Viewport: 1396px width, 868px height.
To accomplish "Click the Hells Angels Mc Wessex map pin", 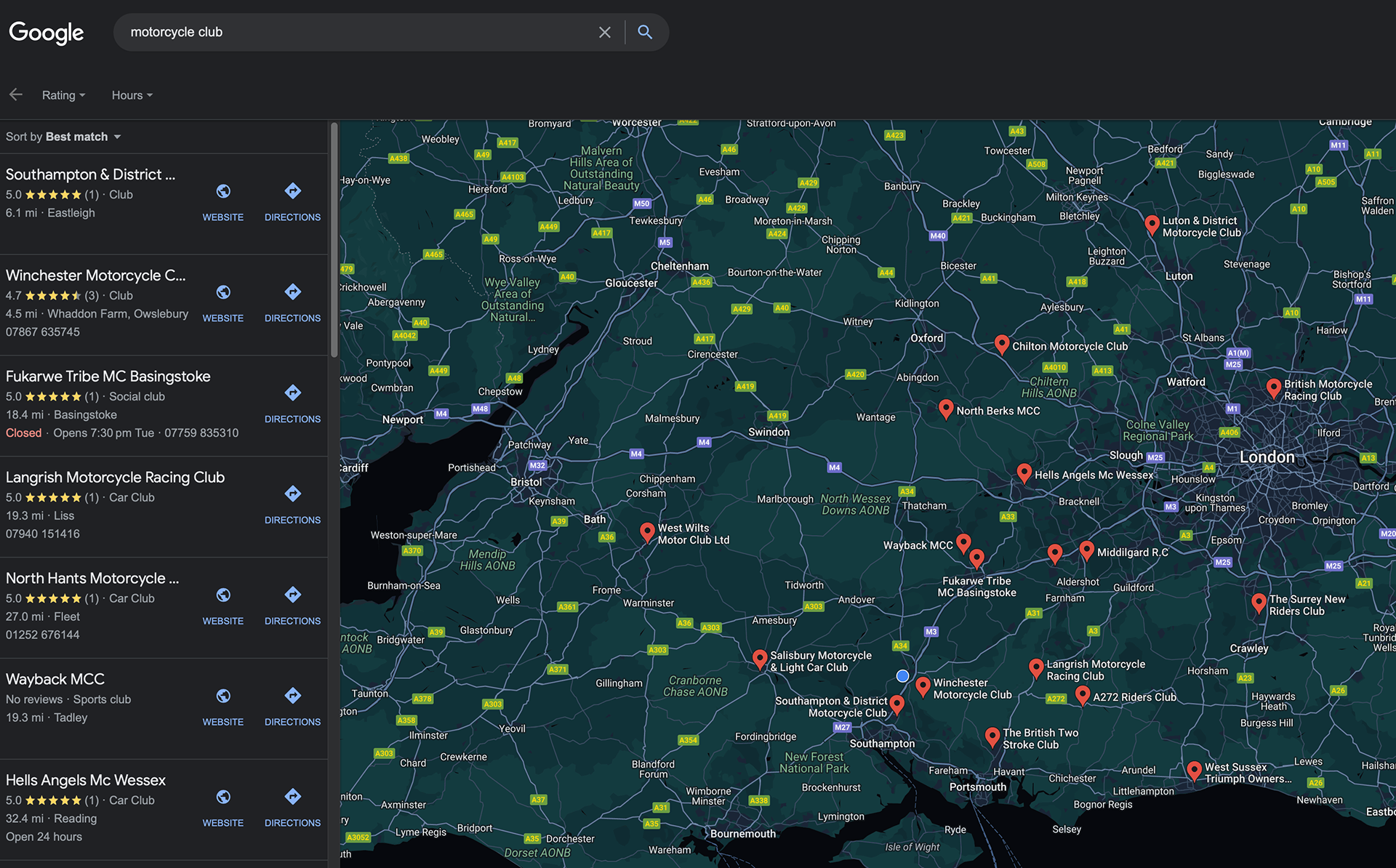I will tap(1024, 473).
